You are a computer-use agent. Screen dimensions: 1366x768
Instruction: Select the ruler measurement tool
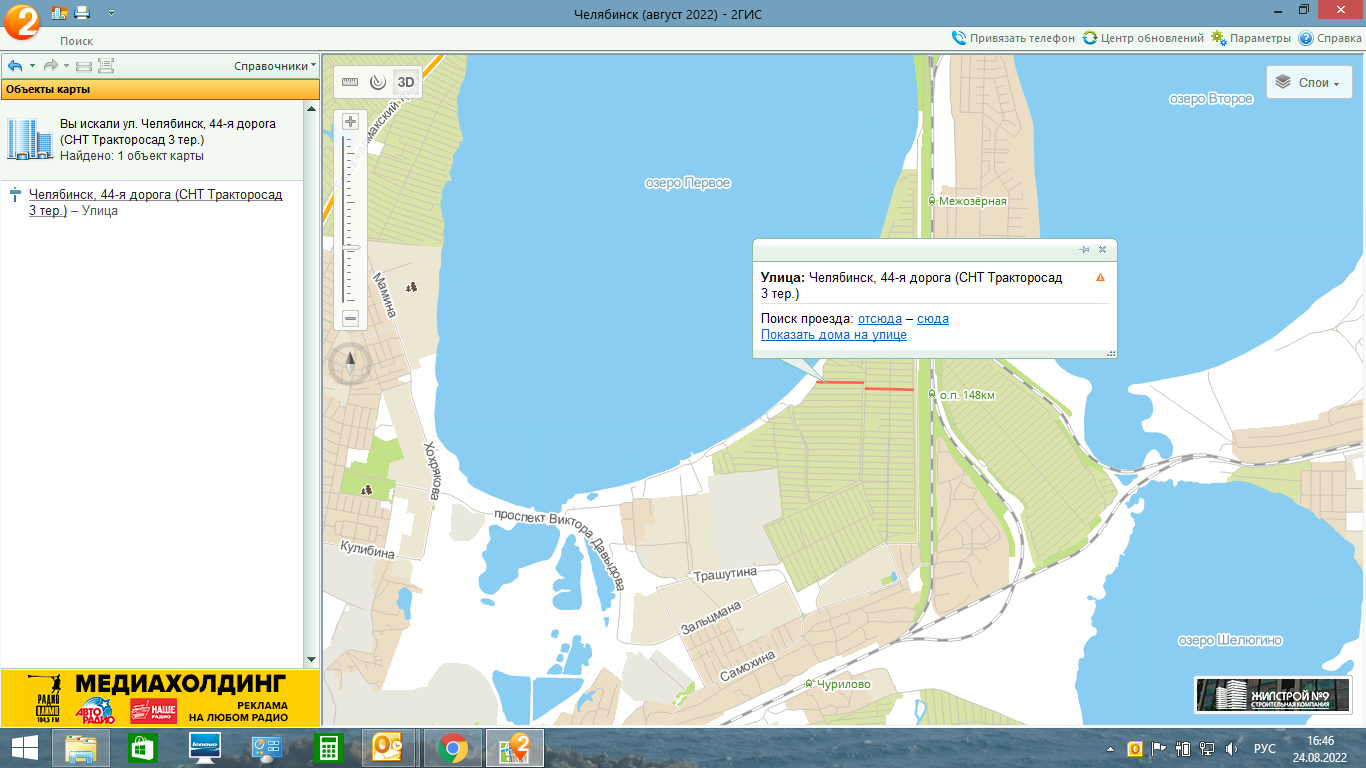click(350, 82)
